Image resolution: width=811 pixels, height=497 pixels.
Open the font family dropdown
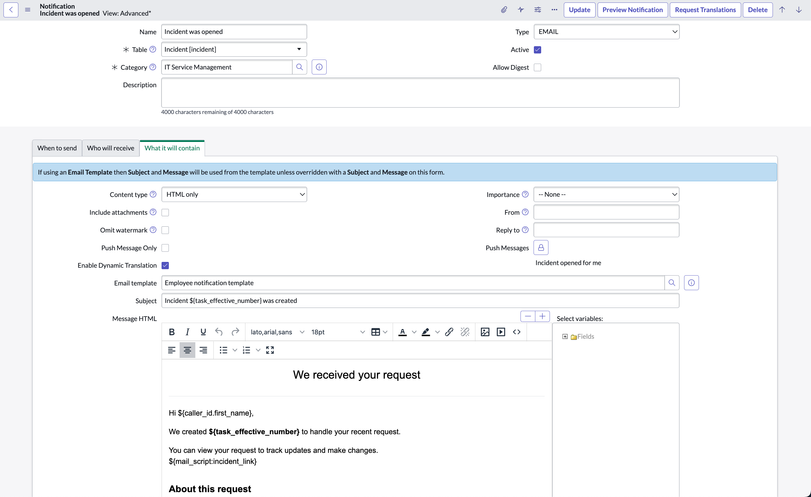click(277, 332)
